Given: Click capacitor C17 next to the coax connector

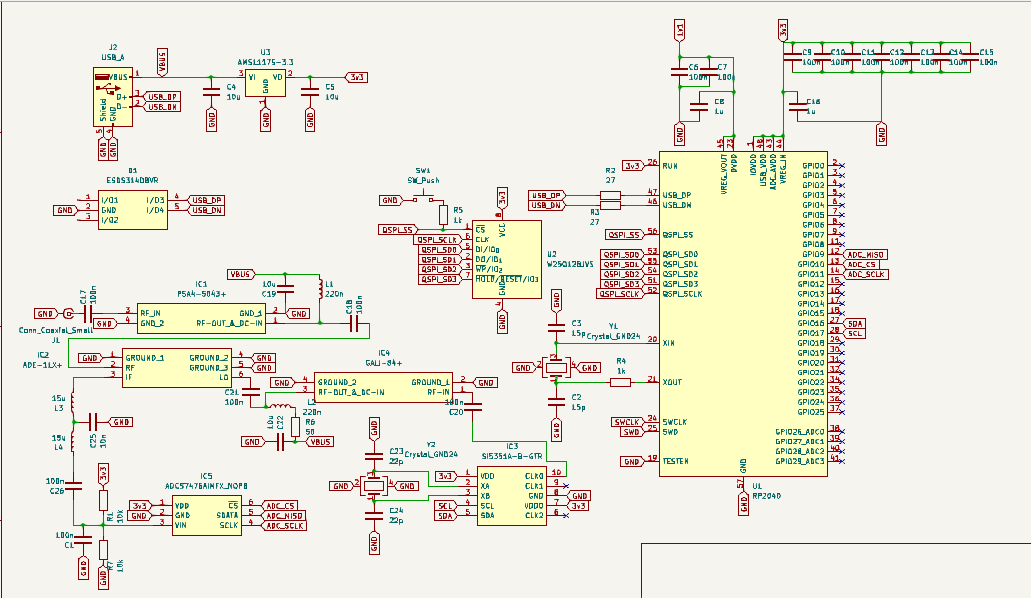Looking at the screenshot, I should pyautogui.click(x=87, y=314).
